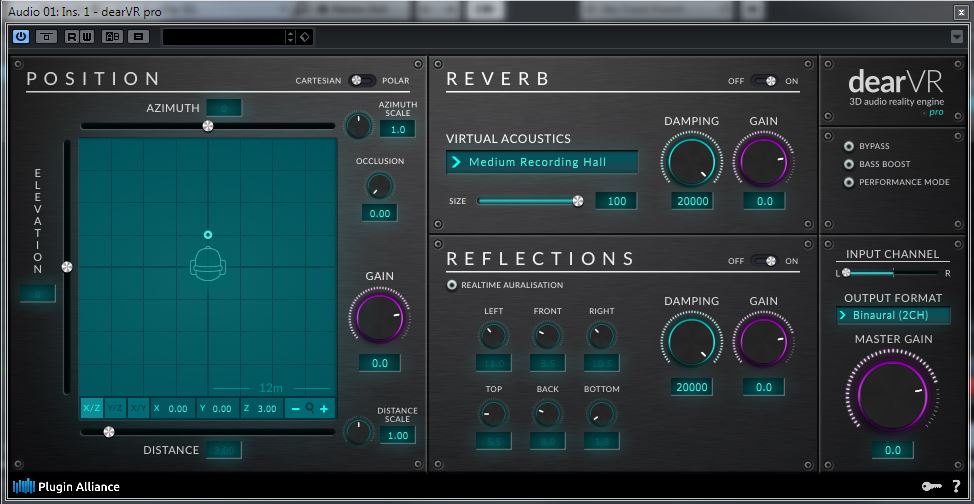974x504 pixels.
Task: Toggle the Cartesian/Polar position switch
Action: pyautogui.click(x=362, y=80)
